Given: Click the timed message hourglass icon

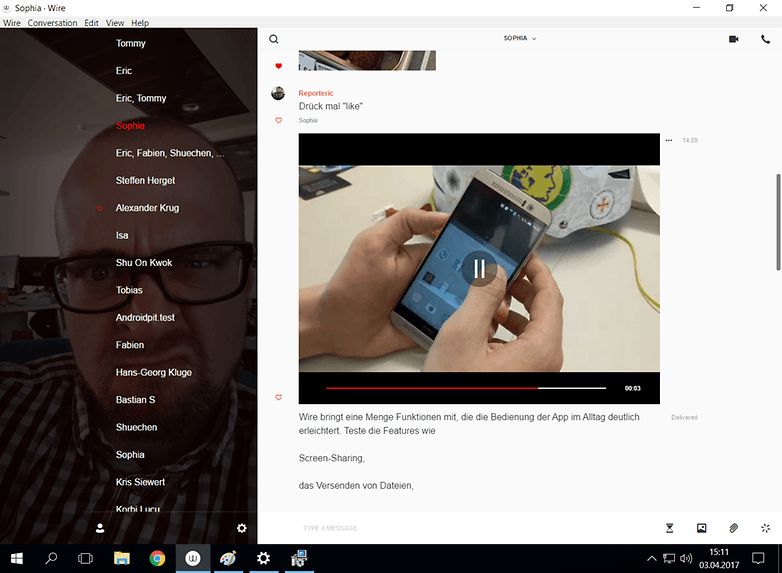Looking at the screenshot, I should pyautogui.click(x=669, y=528).
